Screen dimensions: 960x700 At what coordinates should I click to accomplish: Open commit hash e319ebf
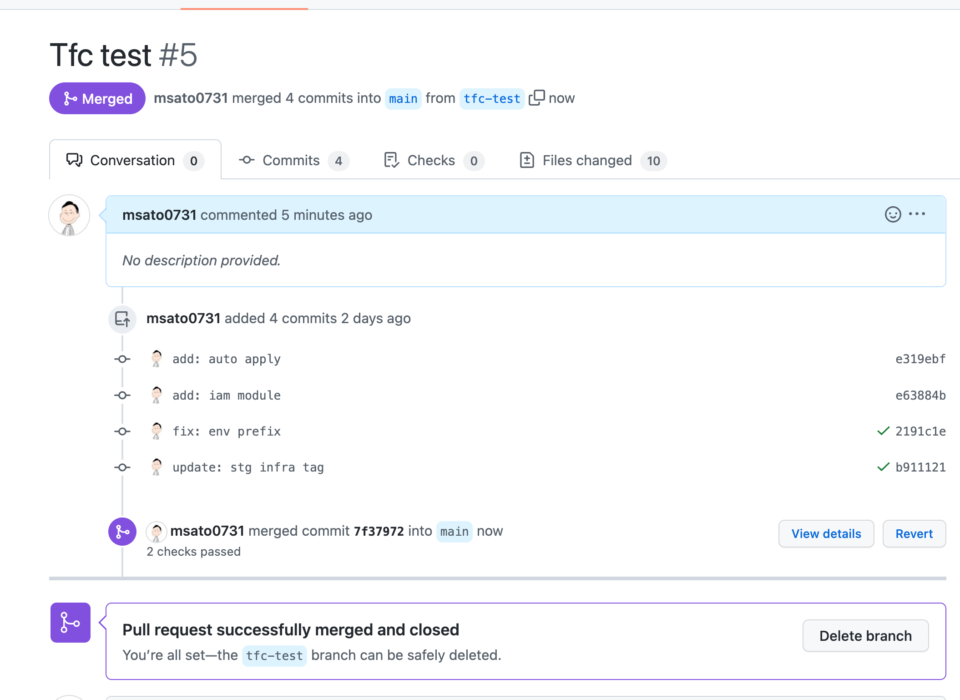tap(920, 359)
